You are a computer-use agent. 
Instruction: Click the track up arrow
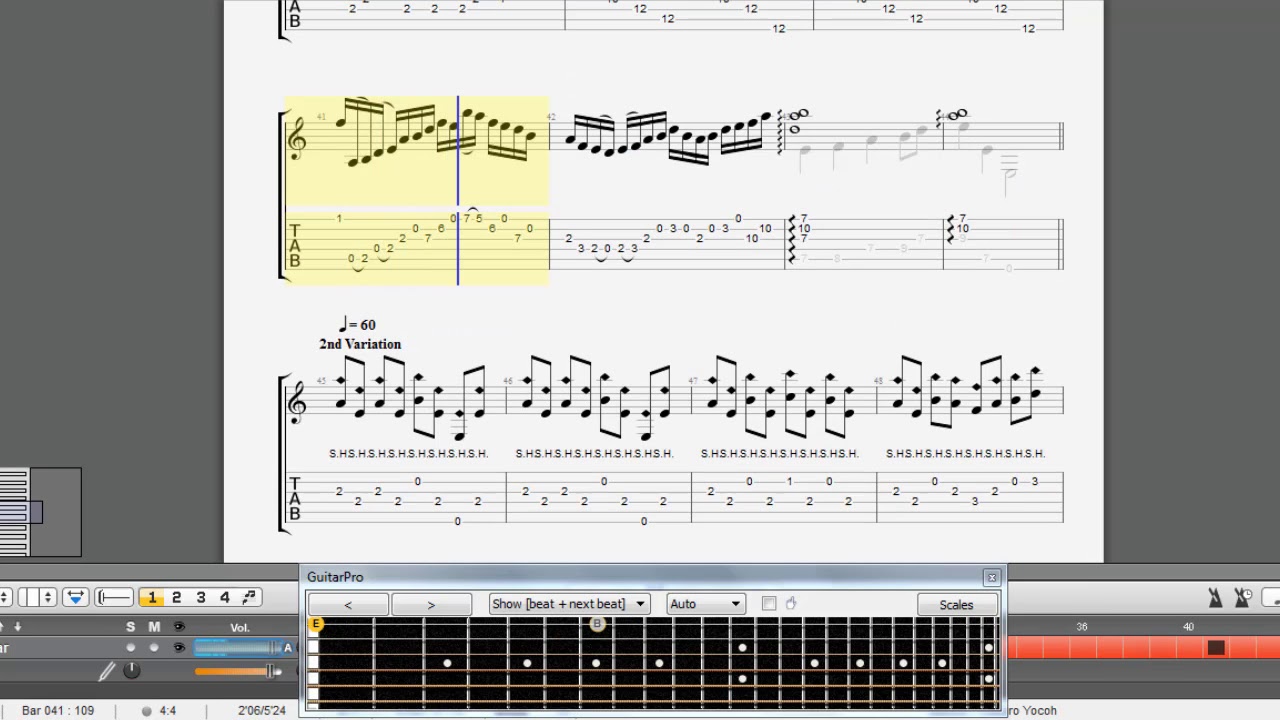click(2, 627)
